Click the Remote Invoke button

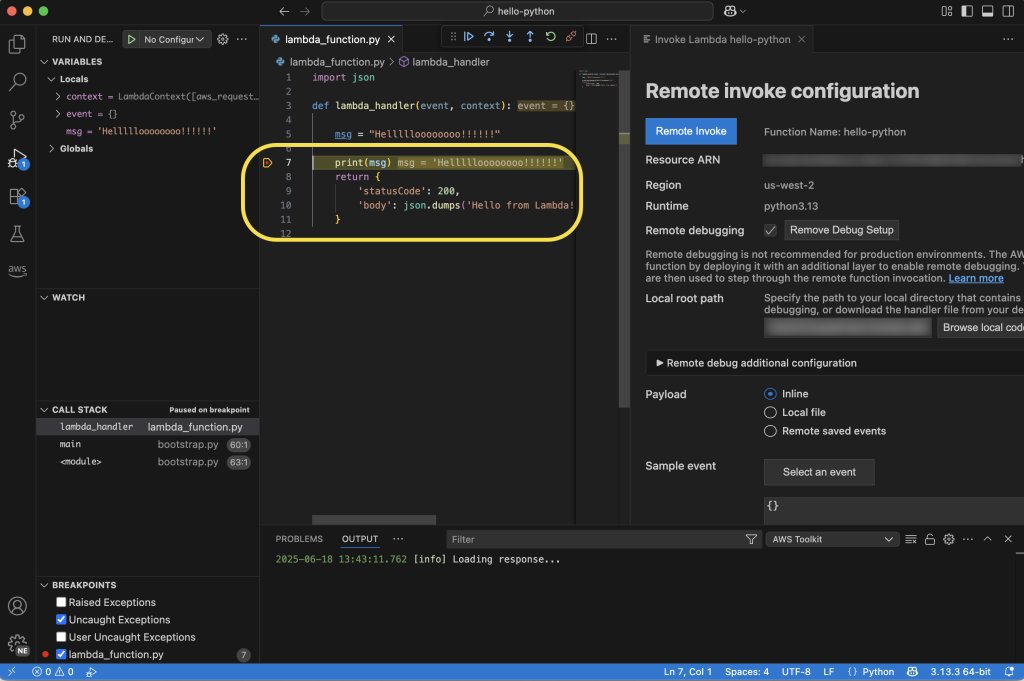point(690,130)
